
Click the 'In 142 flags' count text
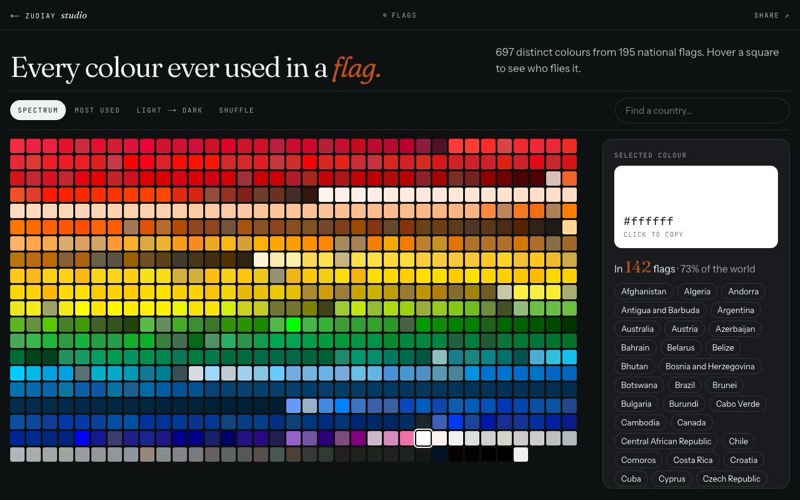click(x=644, y=268)
